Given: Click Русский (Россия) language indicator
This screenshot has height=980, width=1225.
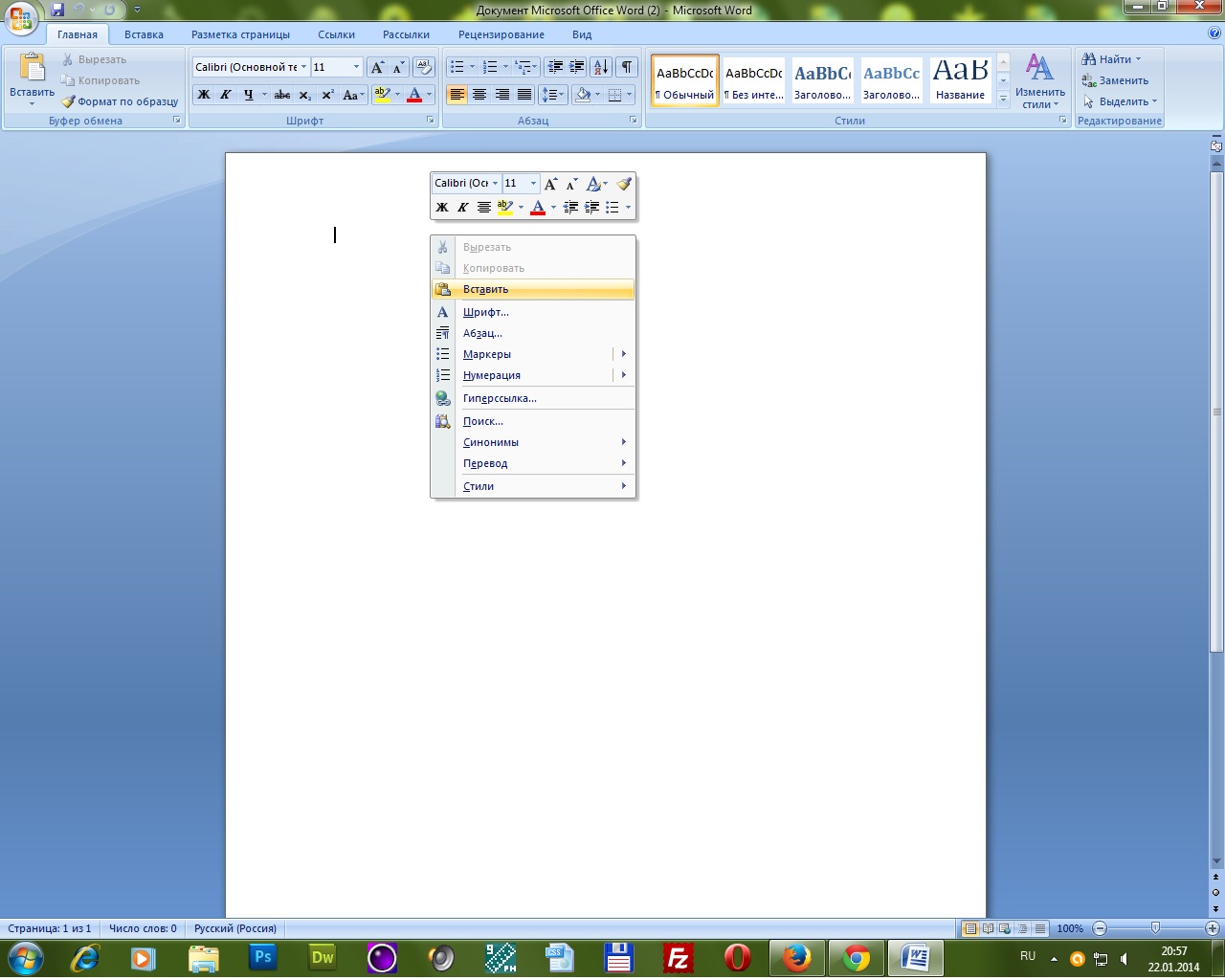Looking at the screenshot, I should [235, 928].
